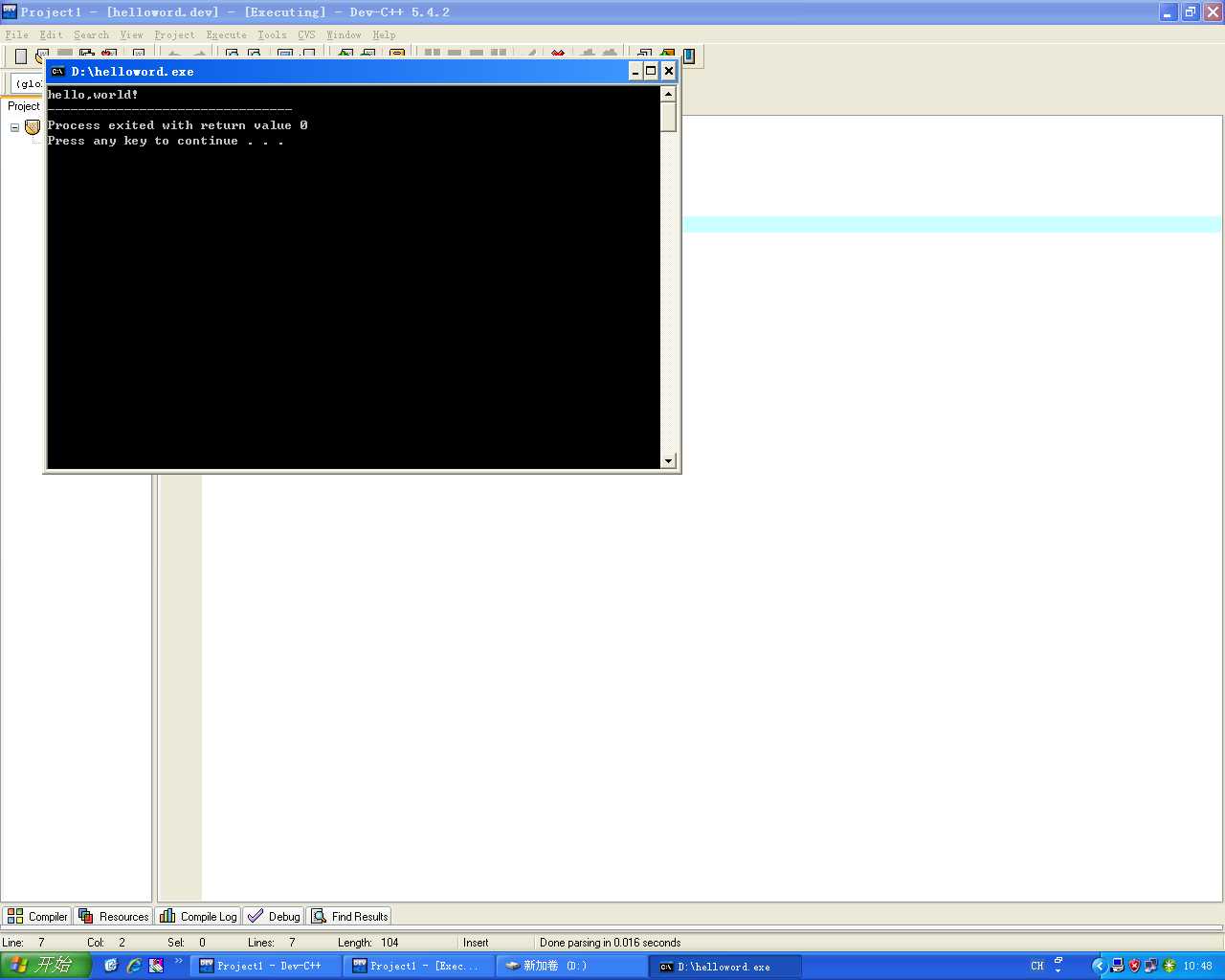Viewport: 1225px width, 980px height.
Task: Switch to the Debug tab
Action: tap(274, 916)
